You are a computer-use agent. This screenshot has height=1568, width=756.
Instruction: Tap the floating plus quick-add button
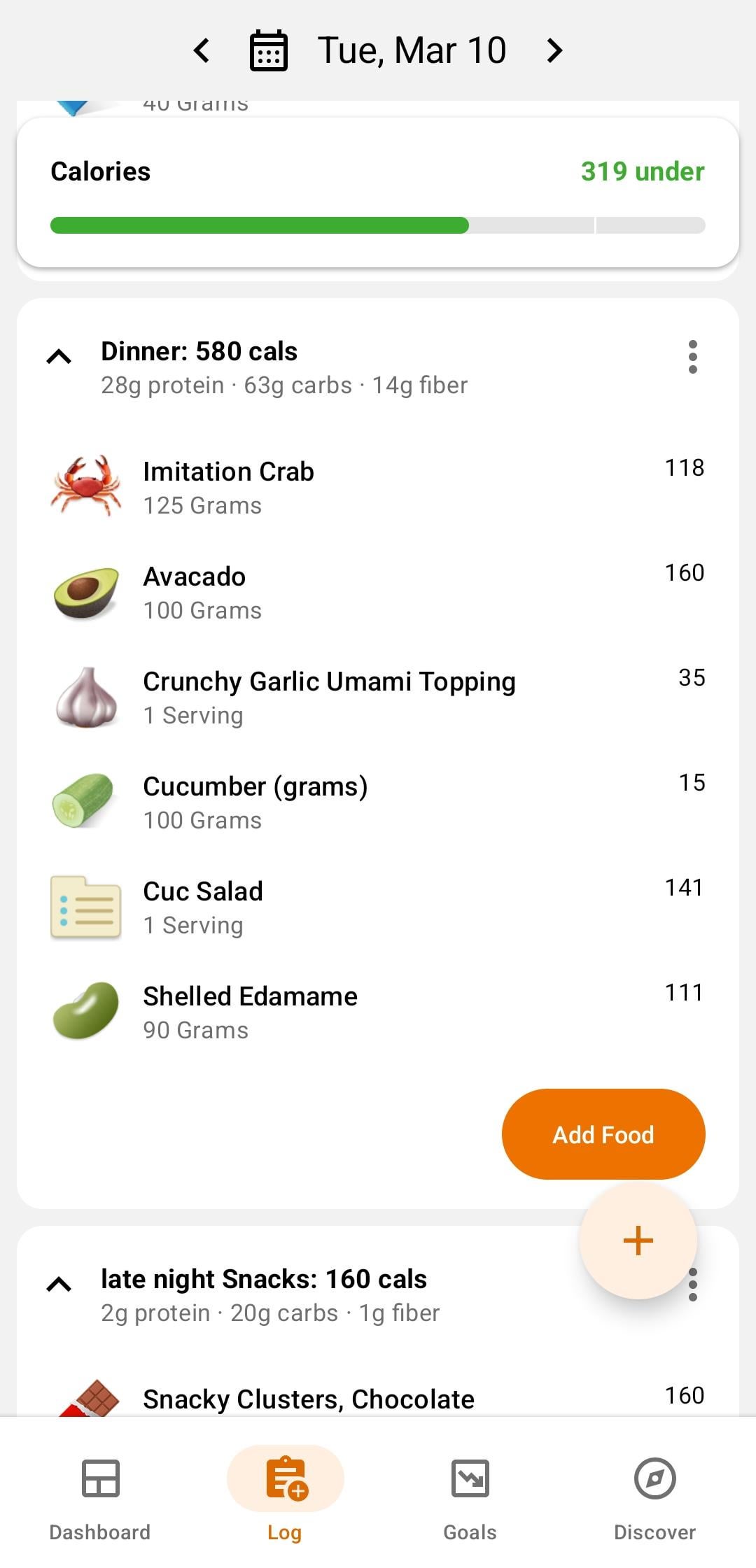point(638,1241)
